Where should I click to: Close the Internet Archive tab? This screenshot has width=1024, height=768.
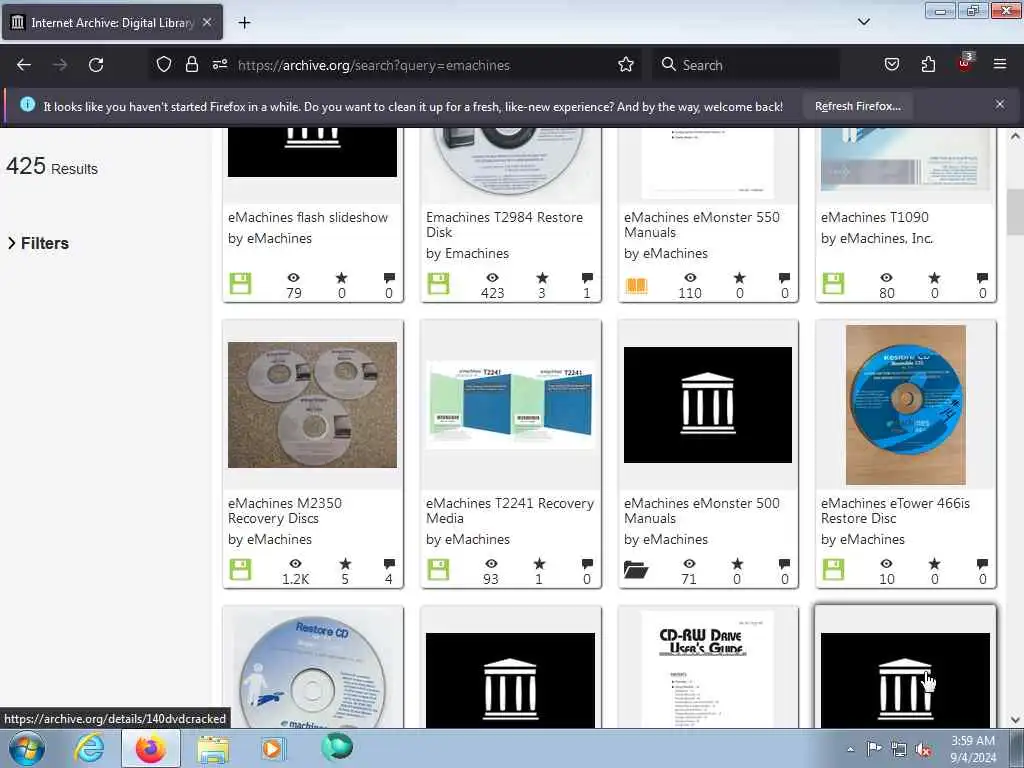pos(206,23)
